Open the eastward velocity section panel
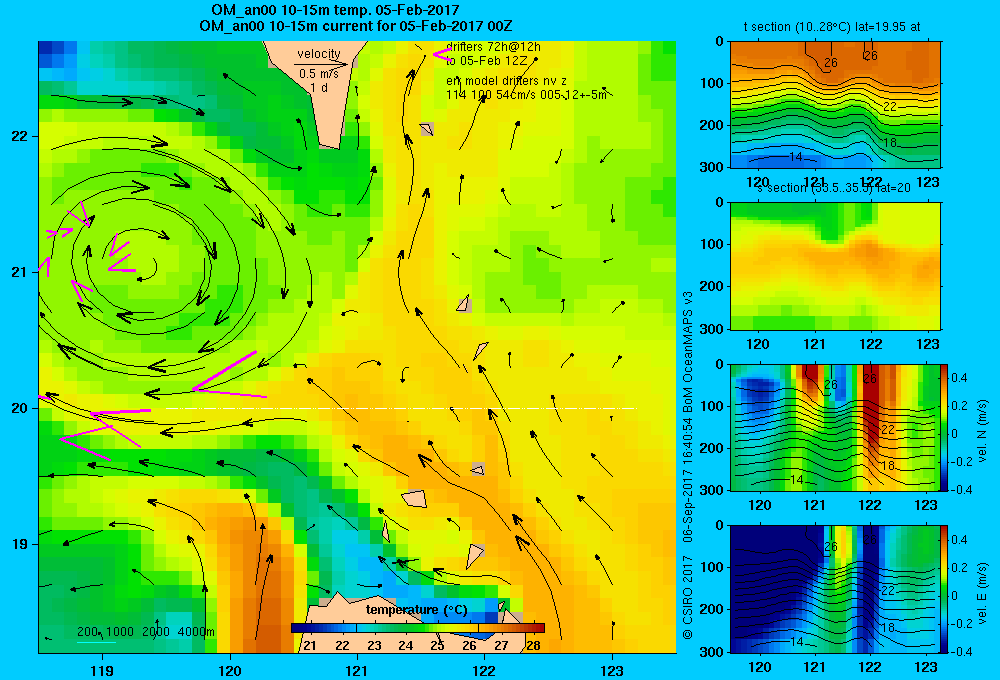The width and height of the screenshot is (1000, 680). 835,589
